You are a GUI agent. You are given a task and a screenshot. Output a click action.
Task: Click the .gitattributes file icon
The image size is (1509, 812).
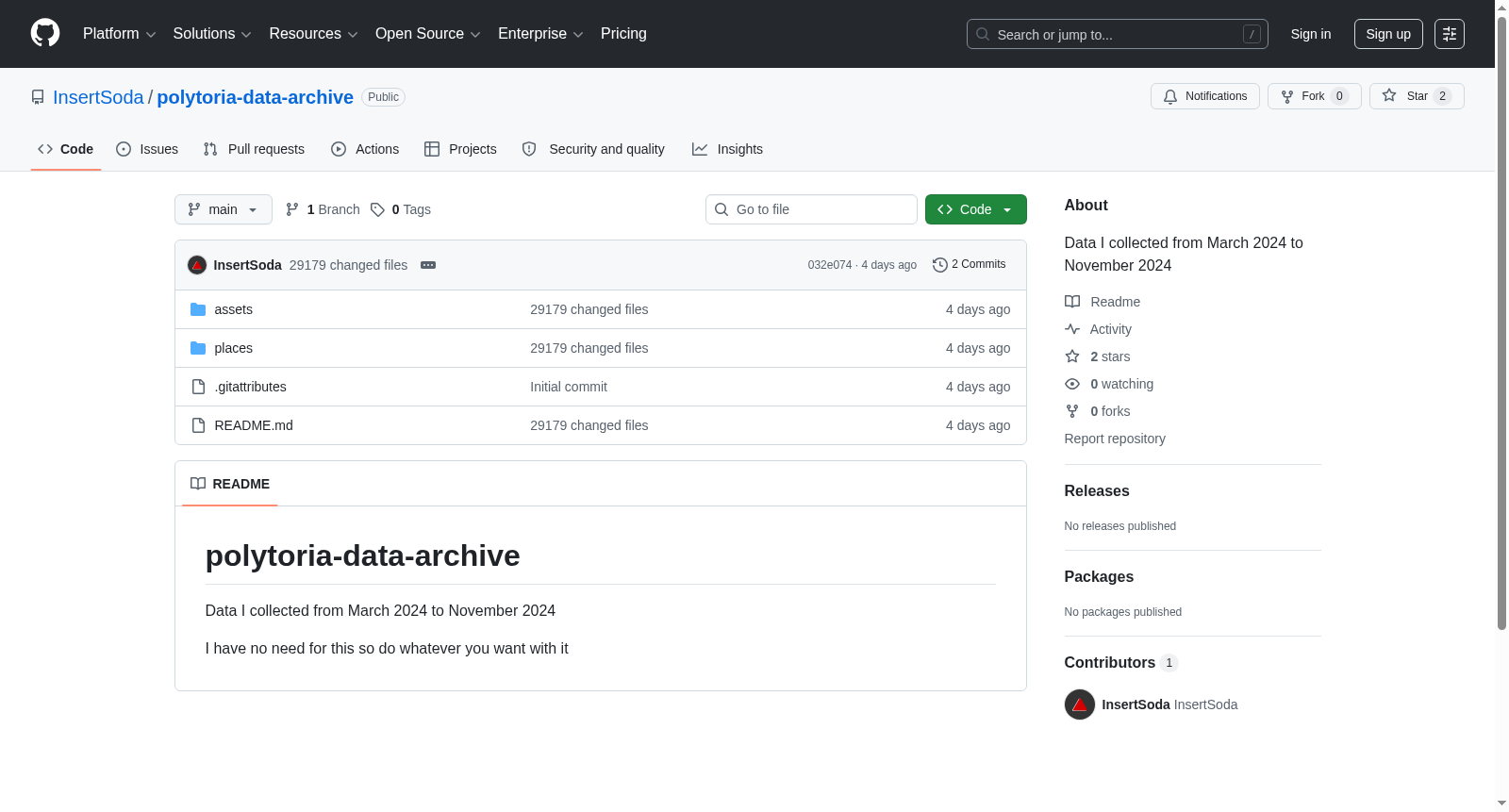[198, 387]
